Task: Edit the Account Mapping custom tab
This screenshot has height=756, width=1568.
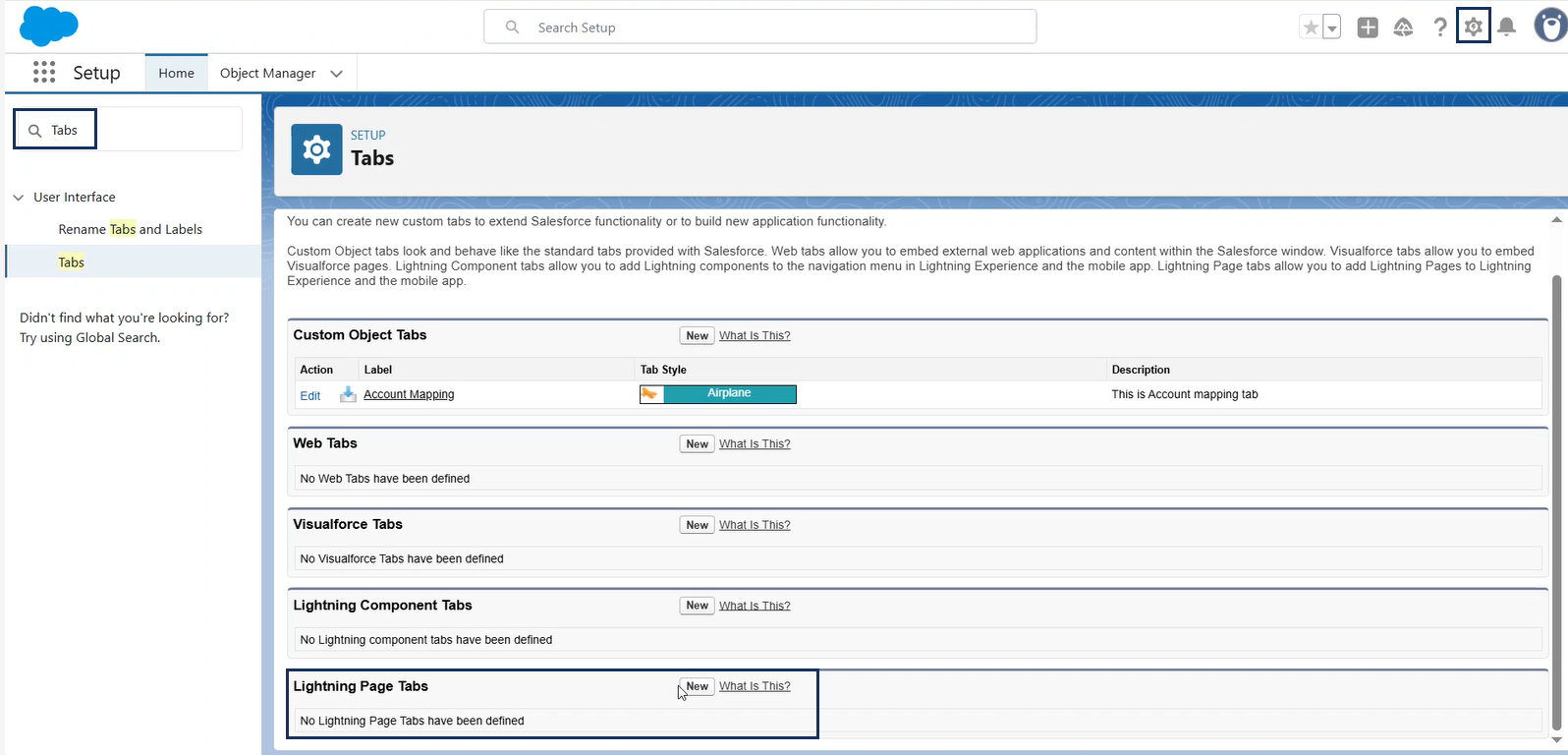Action: tap(310, 395)
